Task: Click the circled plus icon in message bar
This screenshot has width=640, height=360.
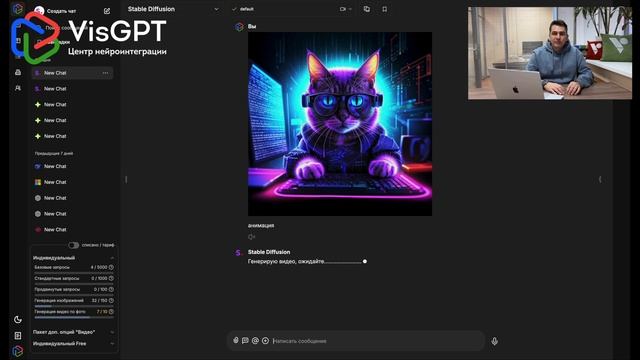Action: 265,340
